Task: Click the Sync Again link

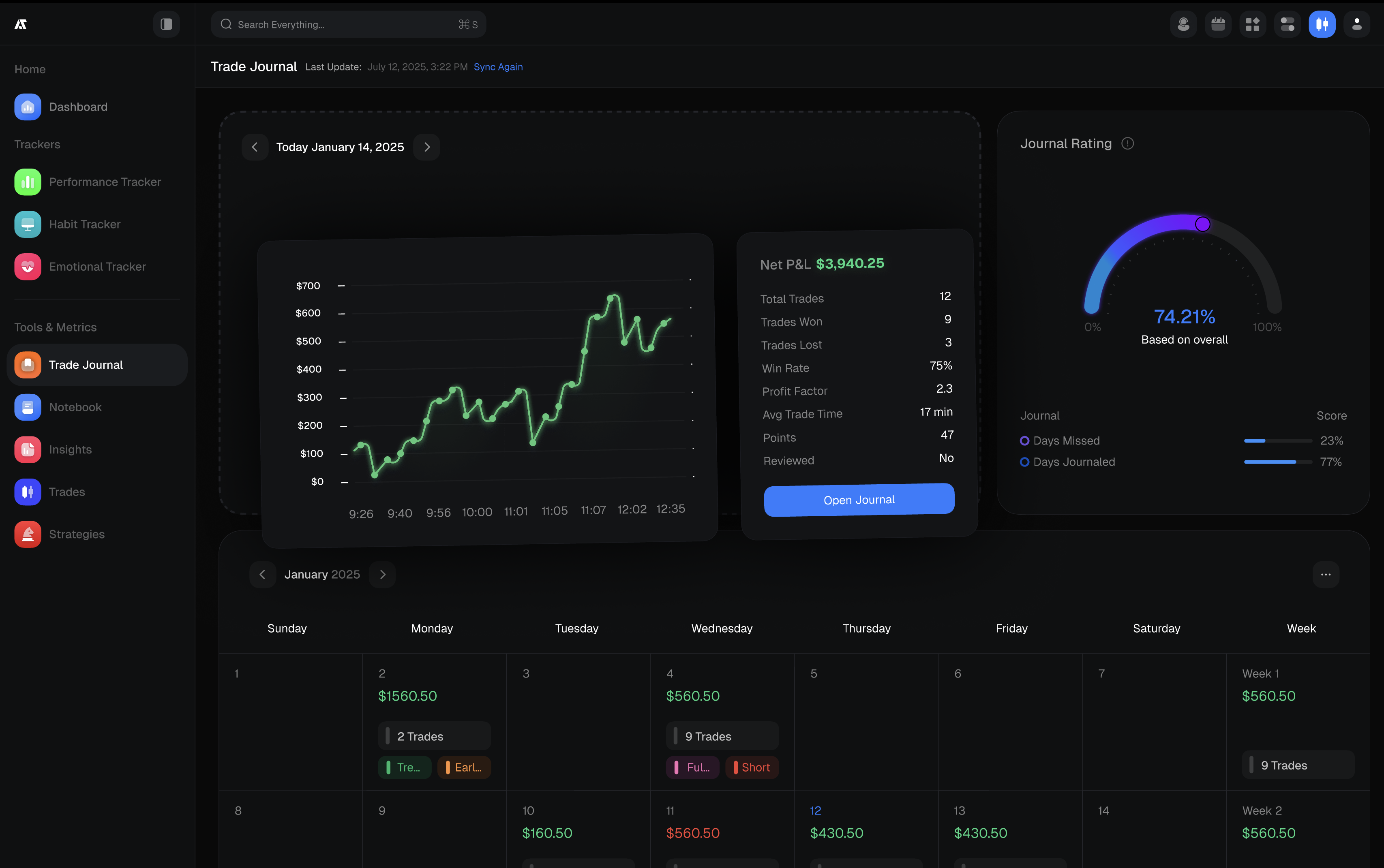Action: (x=498, y=66)
